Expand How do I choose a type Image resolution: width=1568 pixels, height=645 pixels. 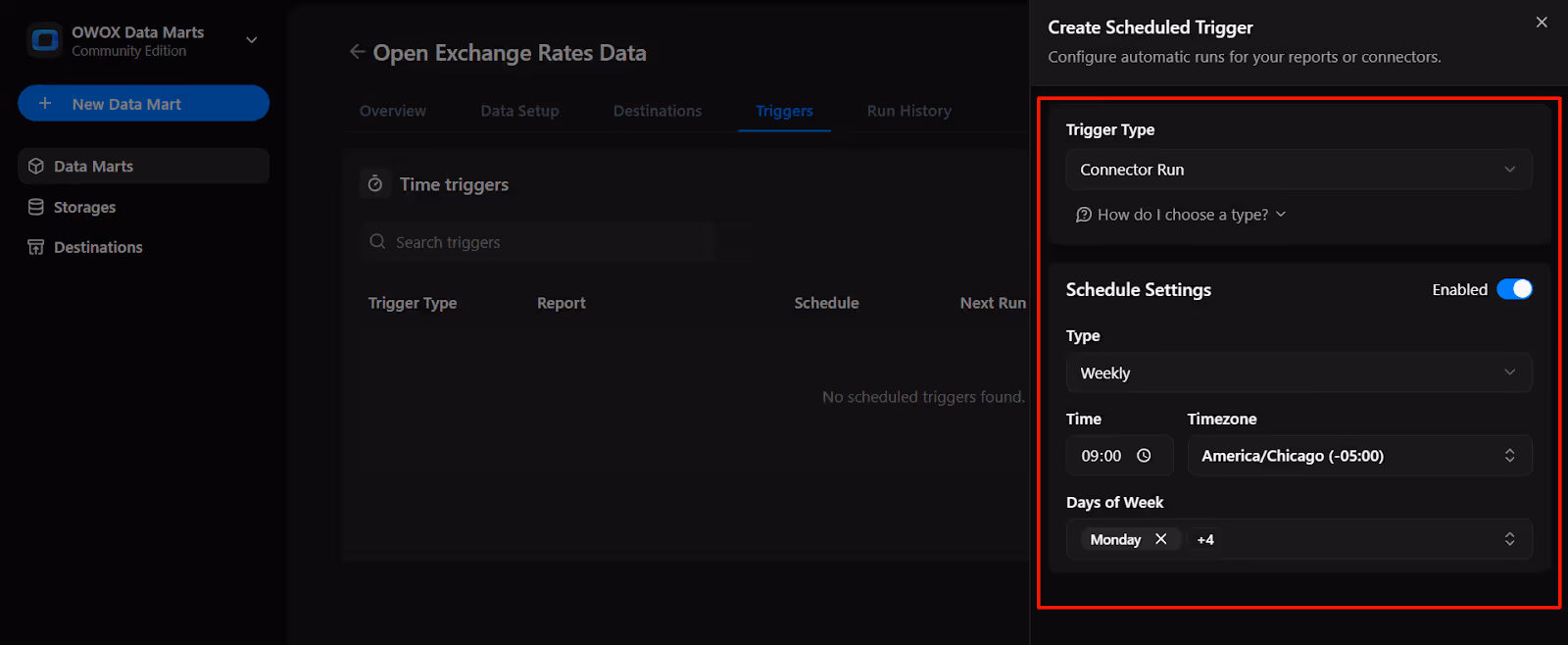click(x=1181, y=215)
